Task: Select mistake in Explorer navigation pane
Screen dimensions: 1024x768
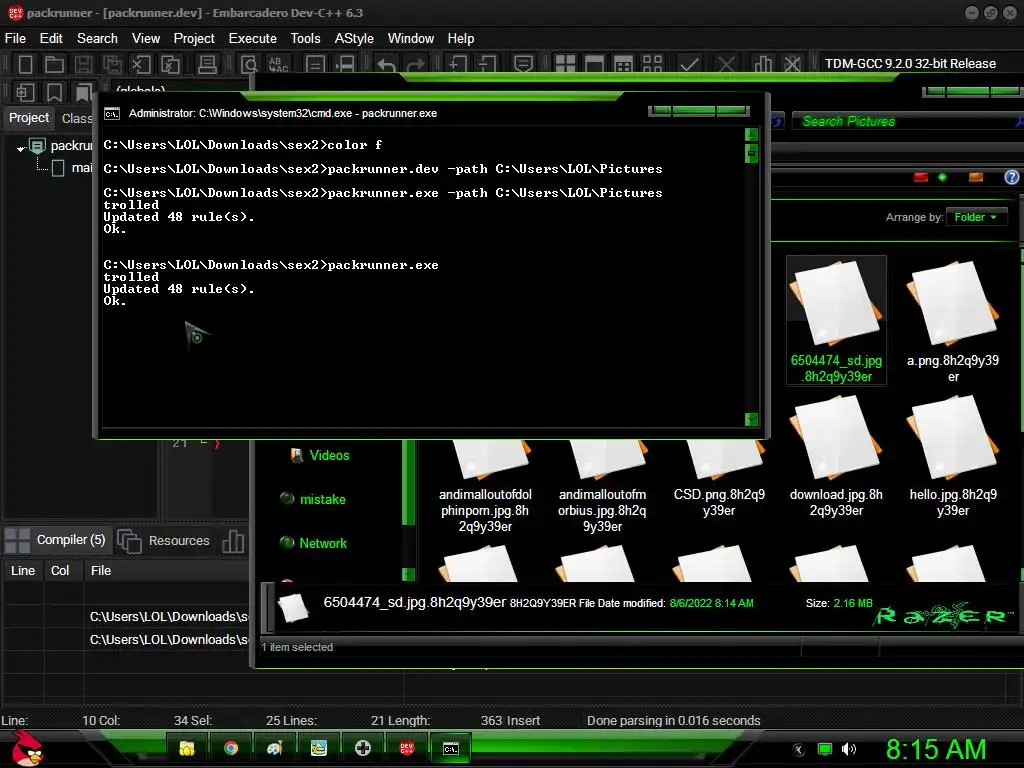Action: [313, 499]
